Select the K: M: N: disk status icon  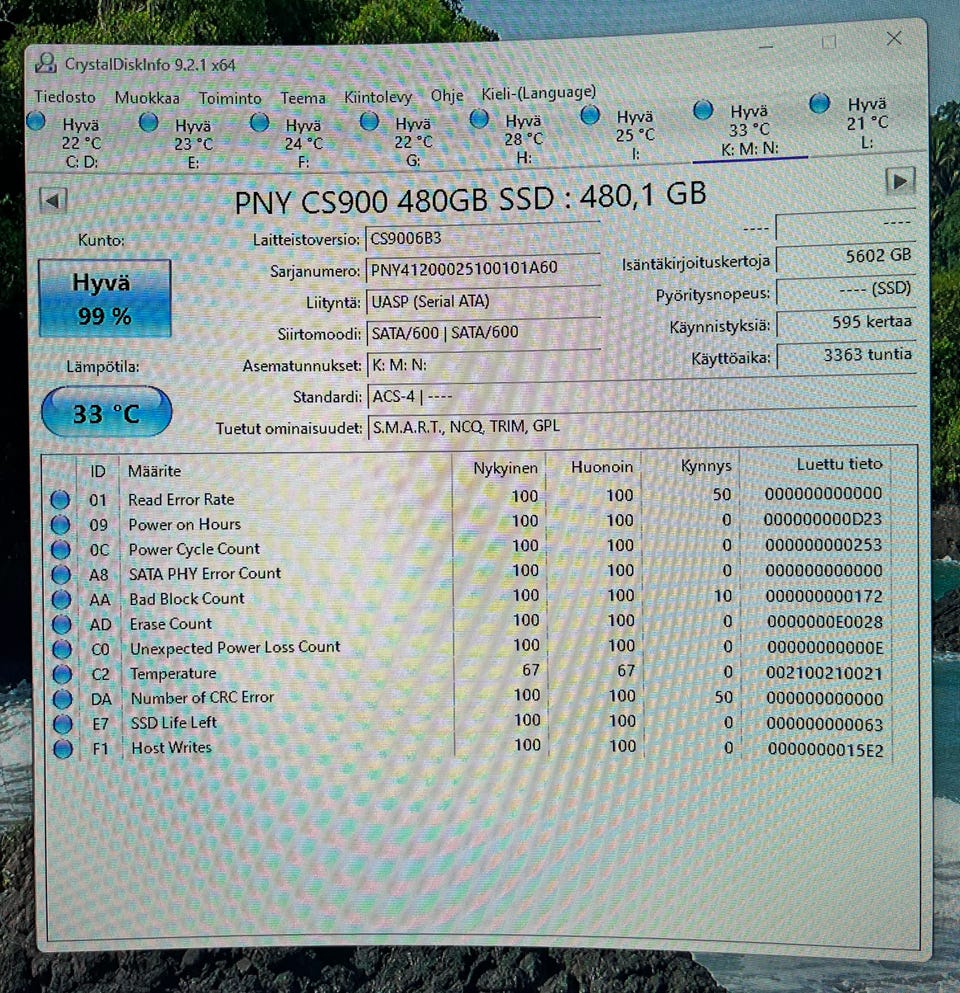point(703,110)
